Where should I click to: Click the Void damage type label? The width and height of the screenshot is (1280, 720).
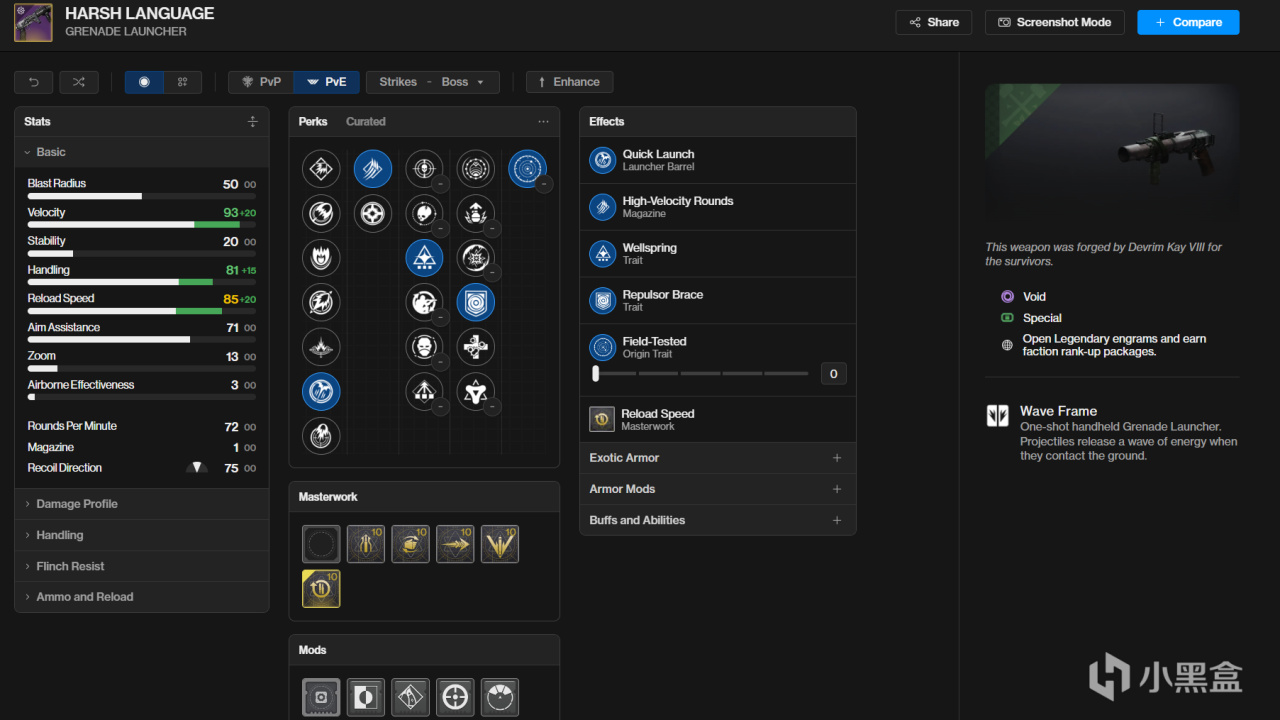(1034, 297)
